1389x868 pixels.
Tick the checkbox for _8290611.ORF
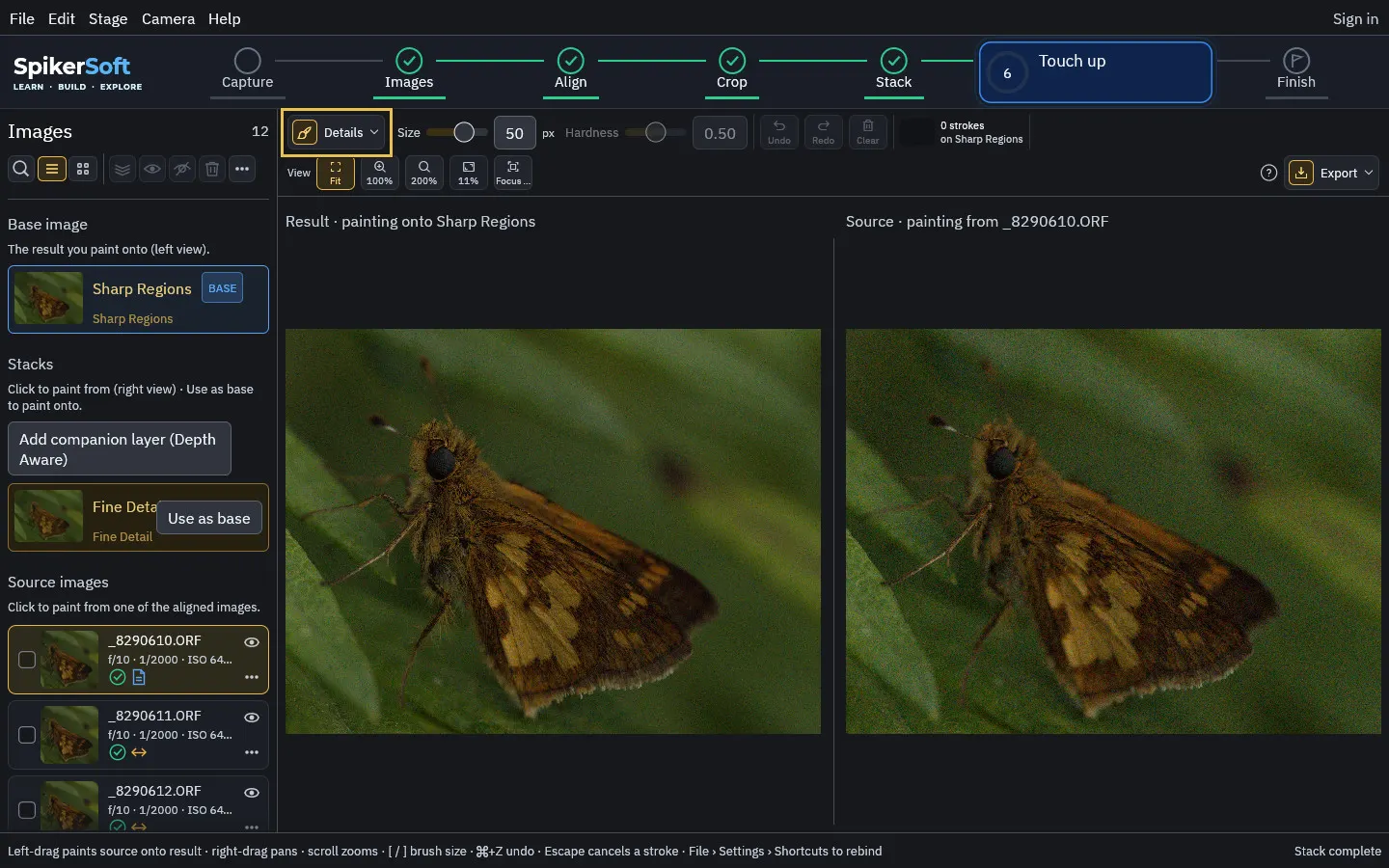click(27, 735)
